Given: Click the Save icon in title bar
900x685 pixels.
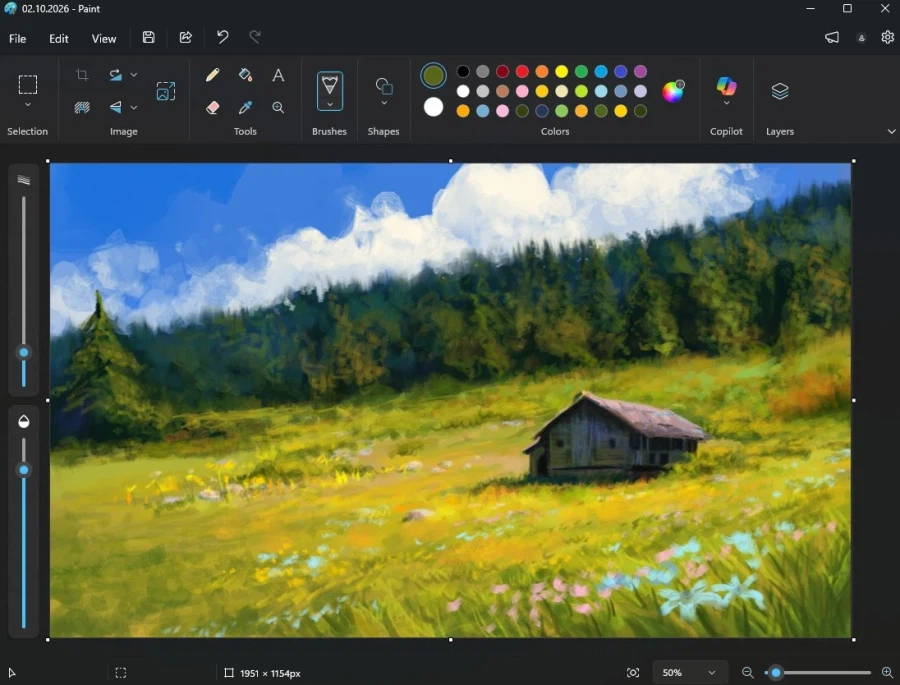Looking at the screenshot, I should click(x=148, y=38).
